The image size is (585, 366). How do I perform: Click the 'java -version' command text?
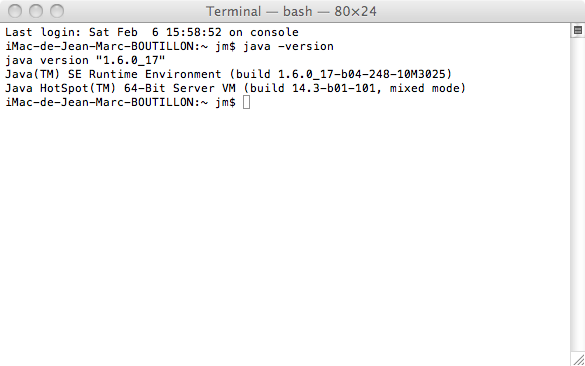[x=288, y=46]
